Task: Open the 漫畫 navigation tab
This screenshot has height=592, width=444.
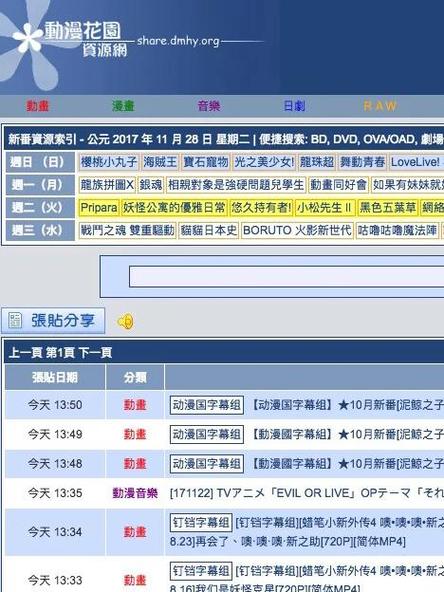Action: click(123, 106)
